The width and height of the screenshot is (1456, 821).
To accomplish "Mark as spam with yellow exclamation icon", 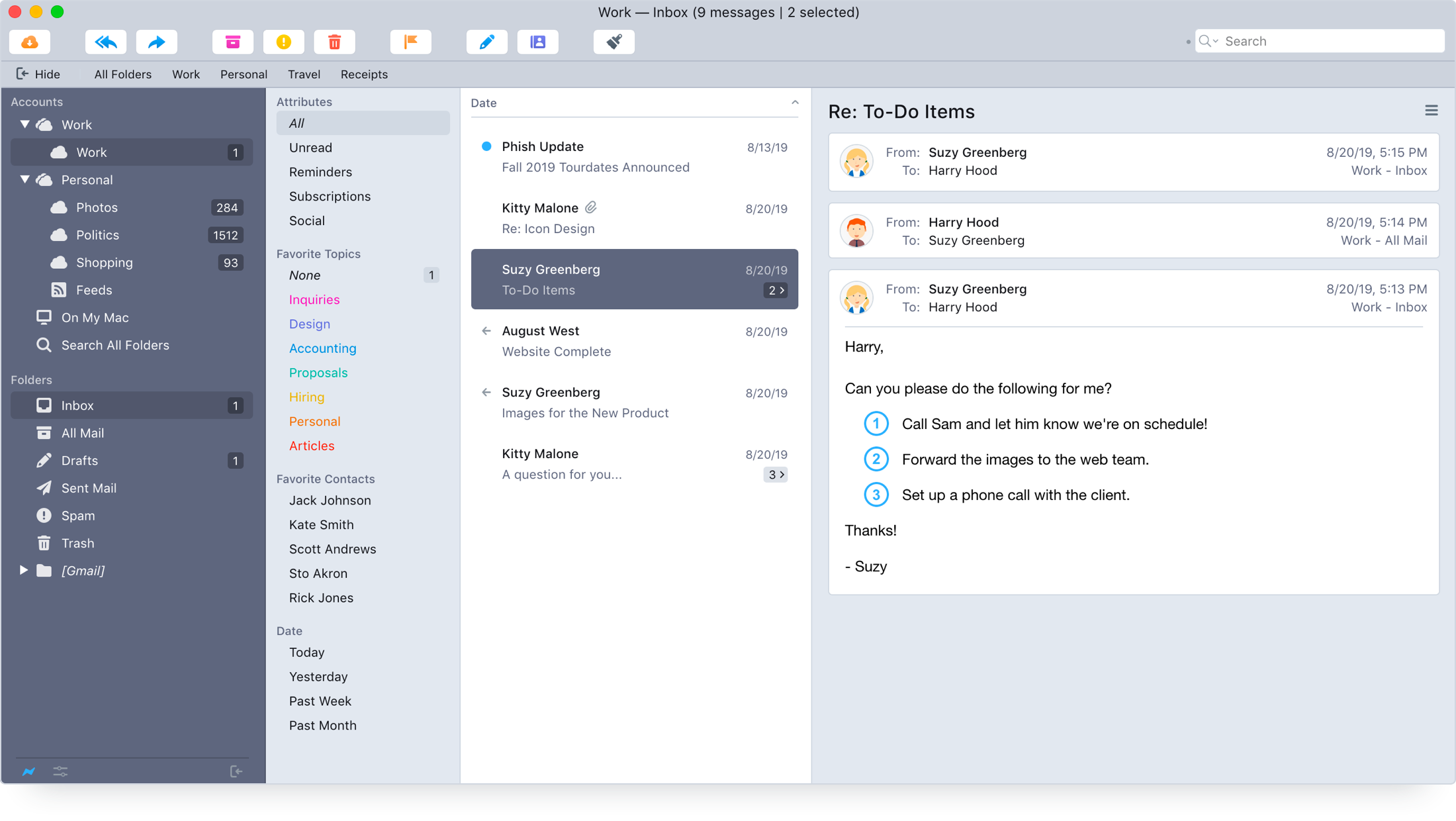I will coord(283,42).
